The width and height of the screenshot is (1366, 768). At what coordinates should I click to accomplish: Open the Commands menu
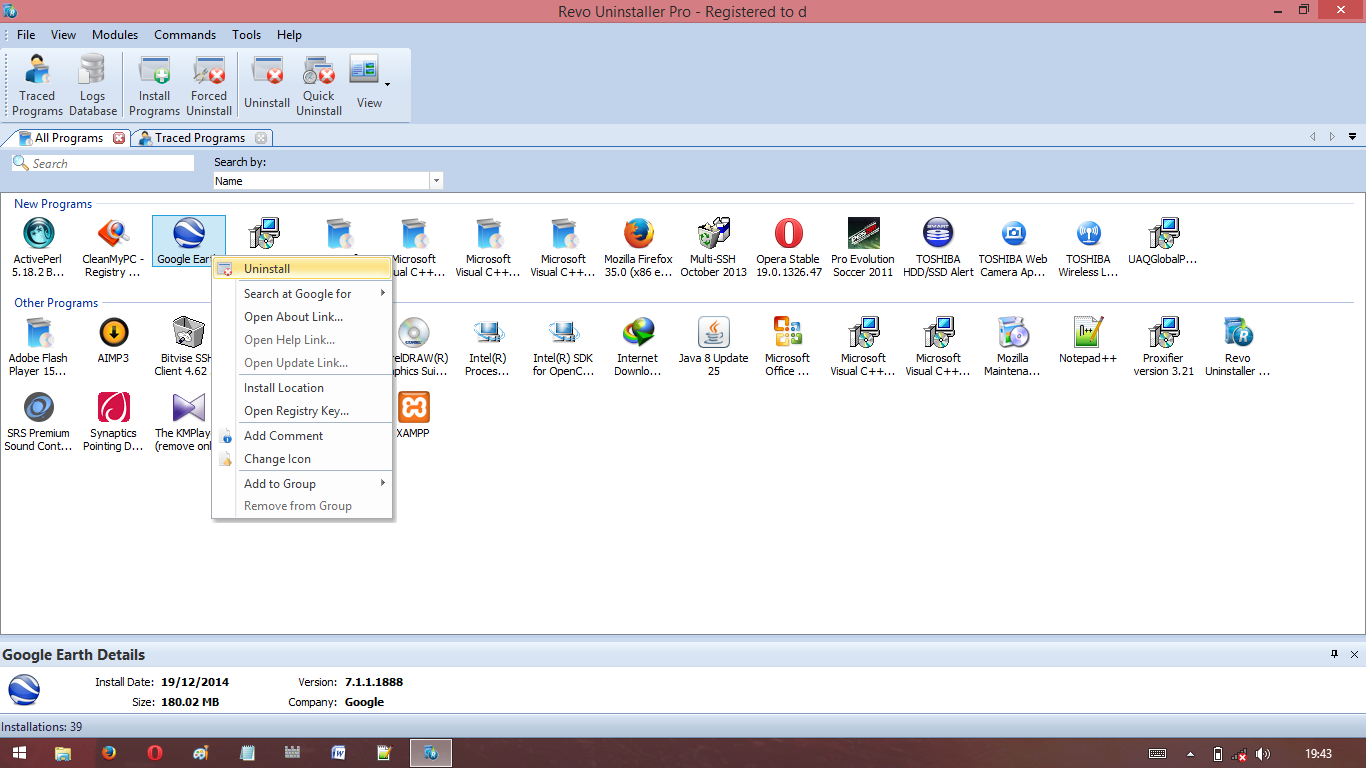[185, 34]
